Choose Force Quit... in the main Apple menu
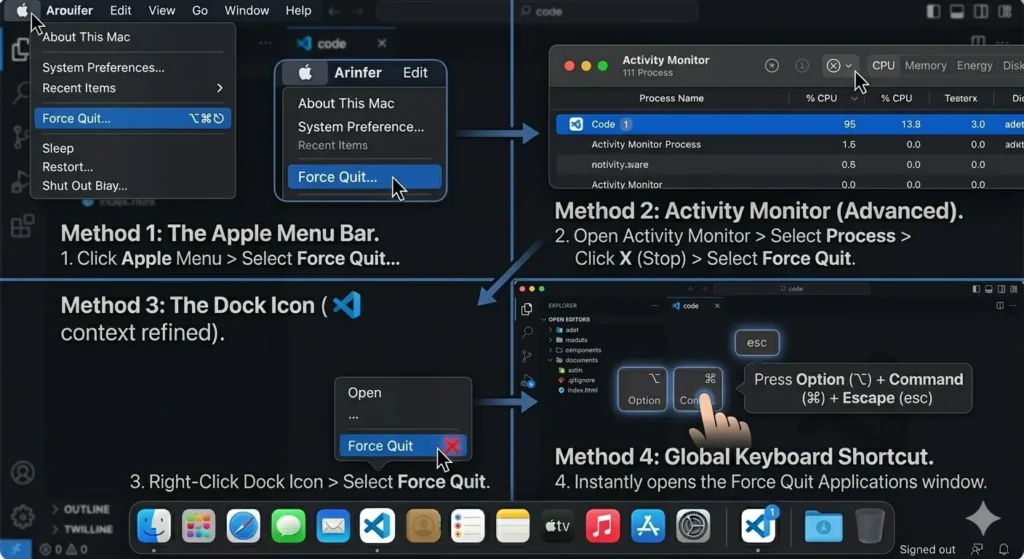Viewport: 1024px width, 559px height. [x=133, y=118]
